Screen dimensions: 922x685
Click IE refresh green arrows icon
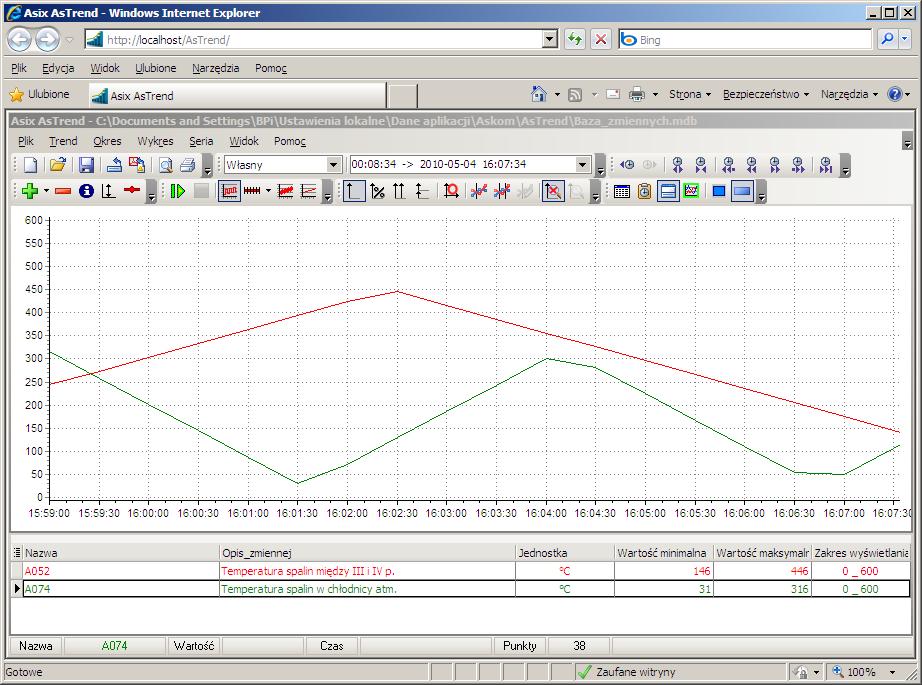574,39
